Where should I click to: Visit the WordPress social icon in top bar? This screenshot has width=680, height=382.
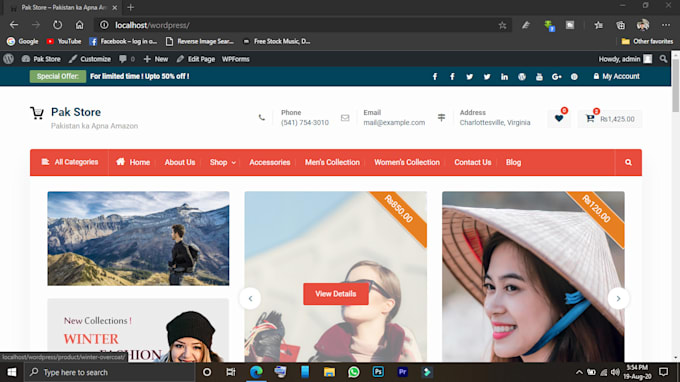pyautogui.click(x=522, y=77)
